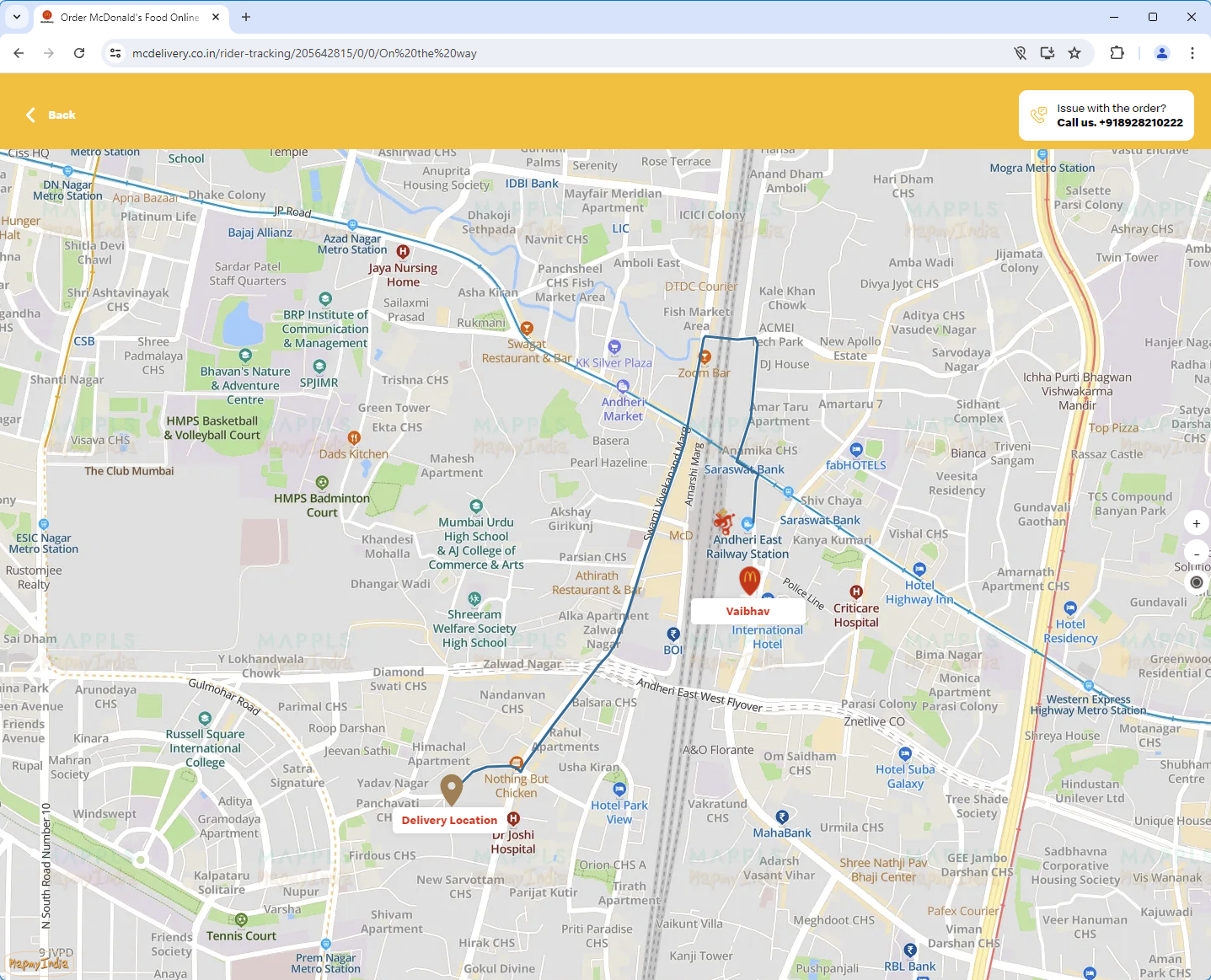Zoom in on the map with plus button

(x=1197, y=523)
